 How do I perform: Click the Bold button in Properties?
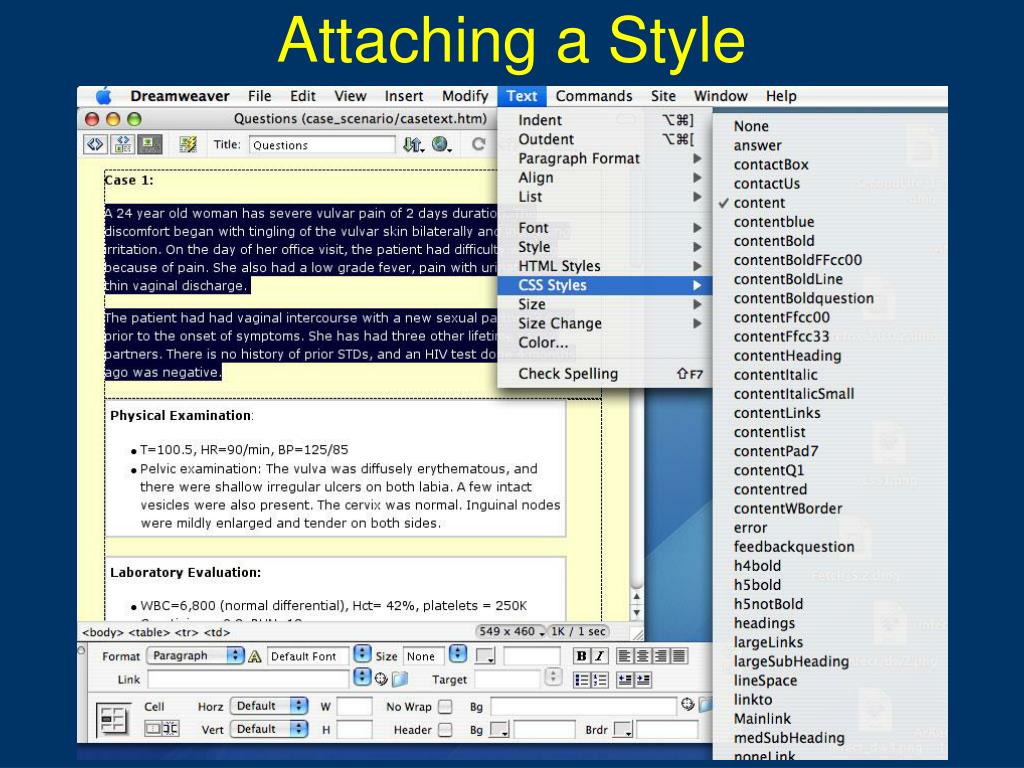click(581, 656)
